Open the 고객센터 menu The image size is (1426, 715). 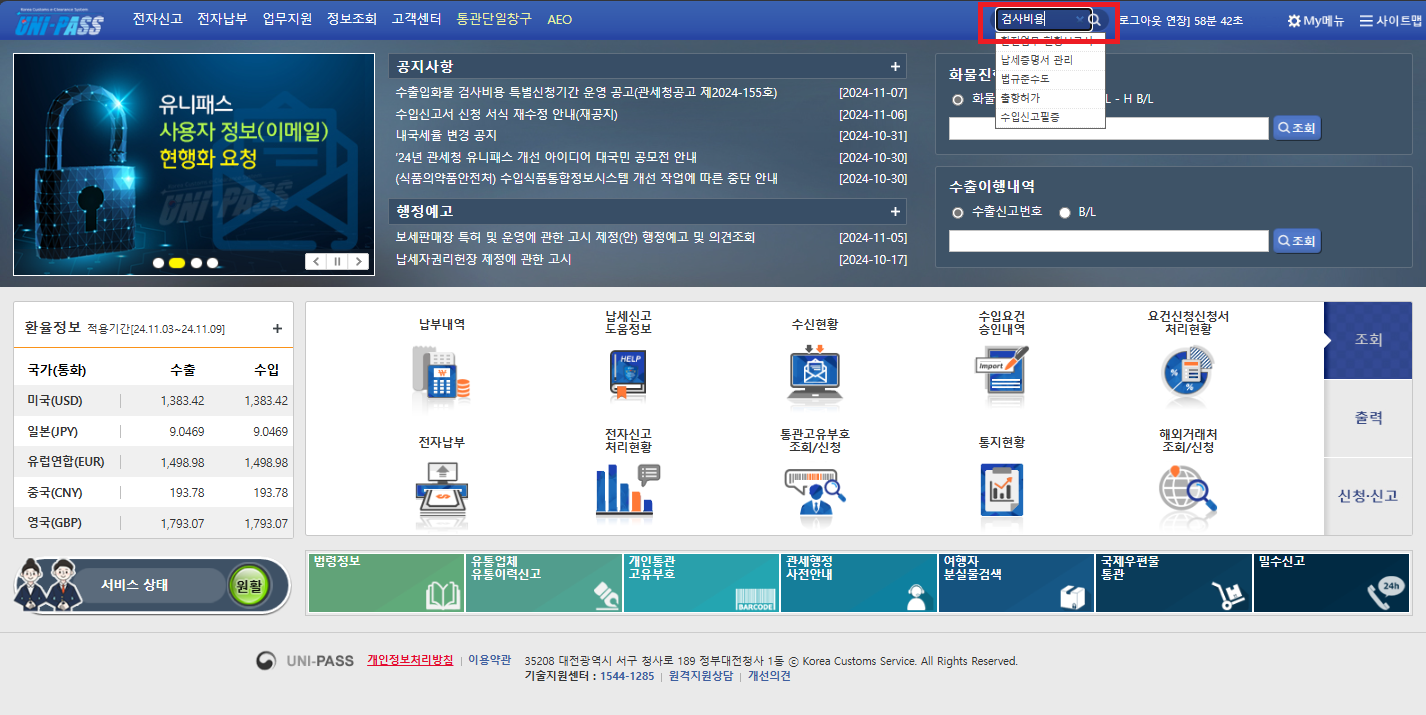click(x=417, y=19)
